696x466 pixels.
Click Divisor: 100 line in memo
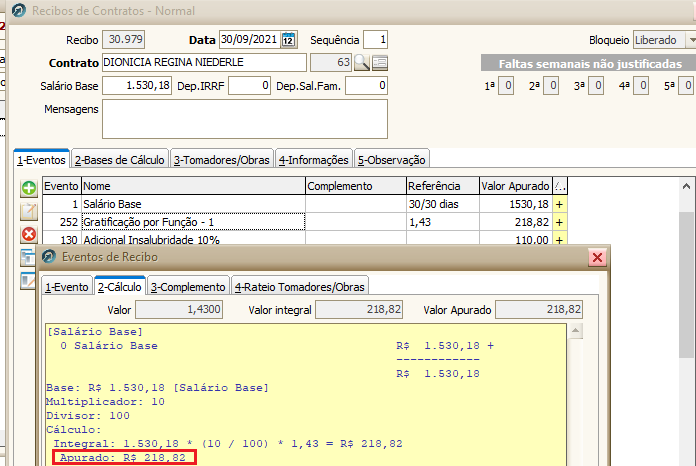[x=88, y=416]
